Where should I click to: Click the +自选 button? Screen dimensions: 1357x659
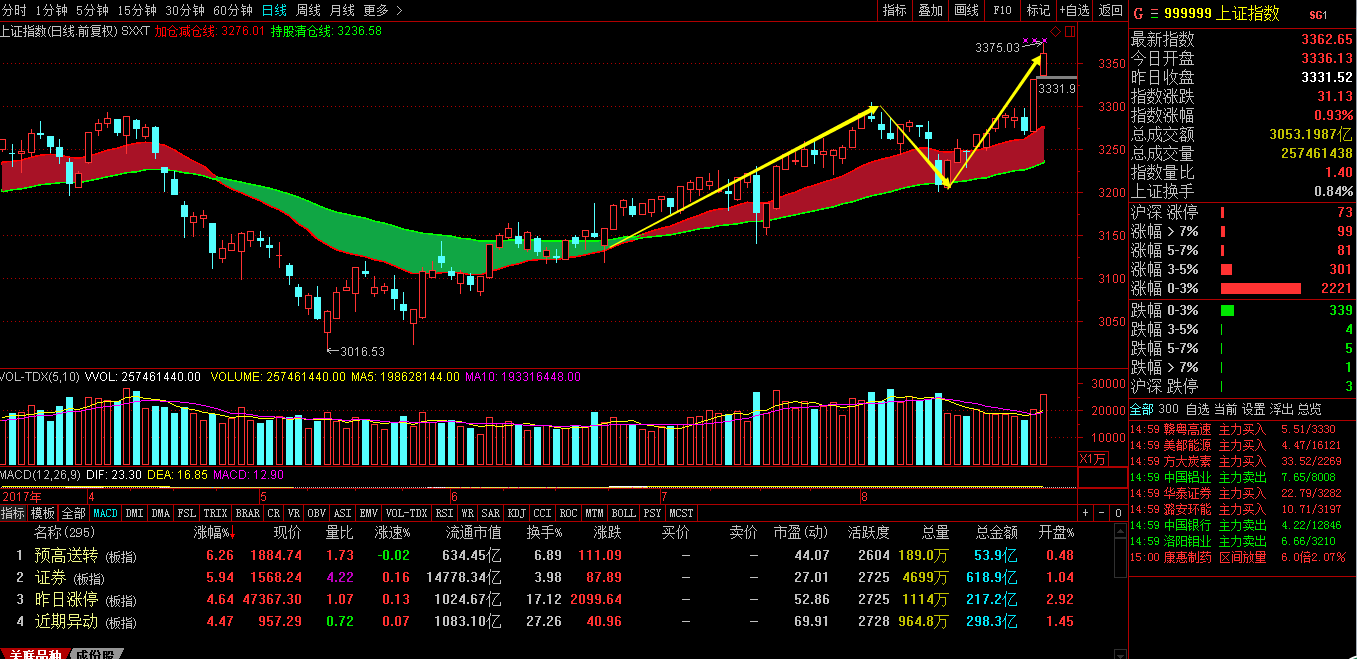1073,10
